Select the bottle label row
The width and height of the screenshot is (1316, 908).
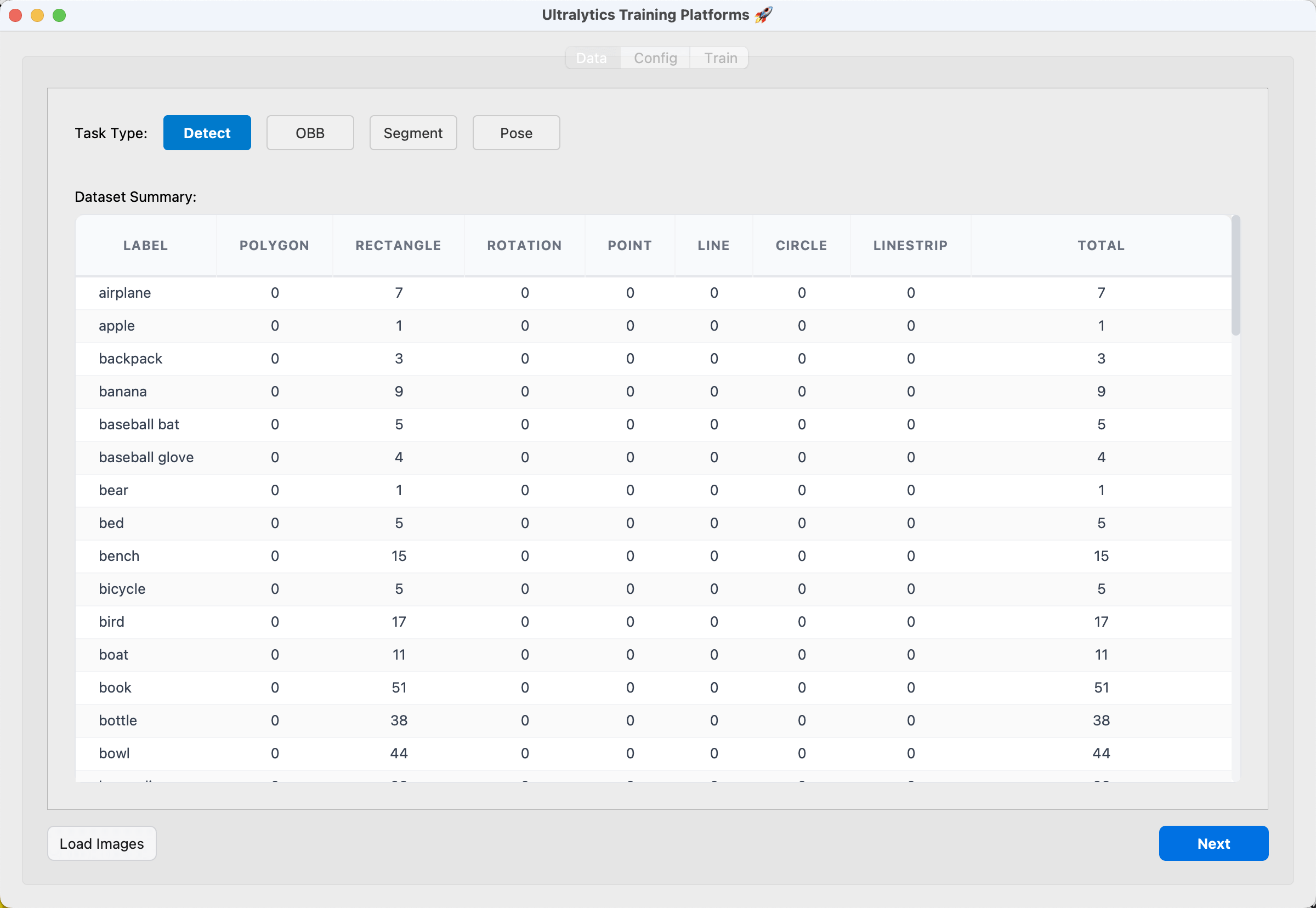coord(653,720)
